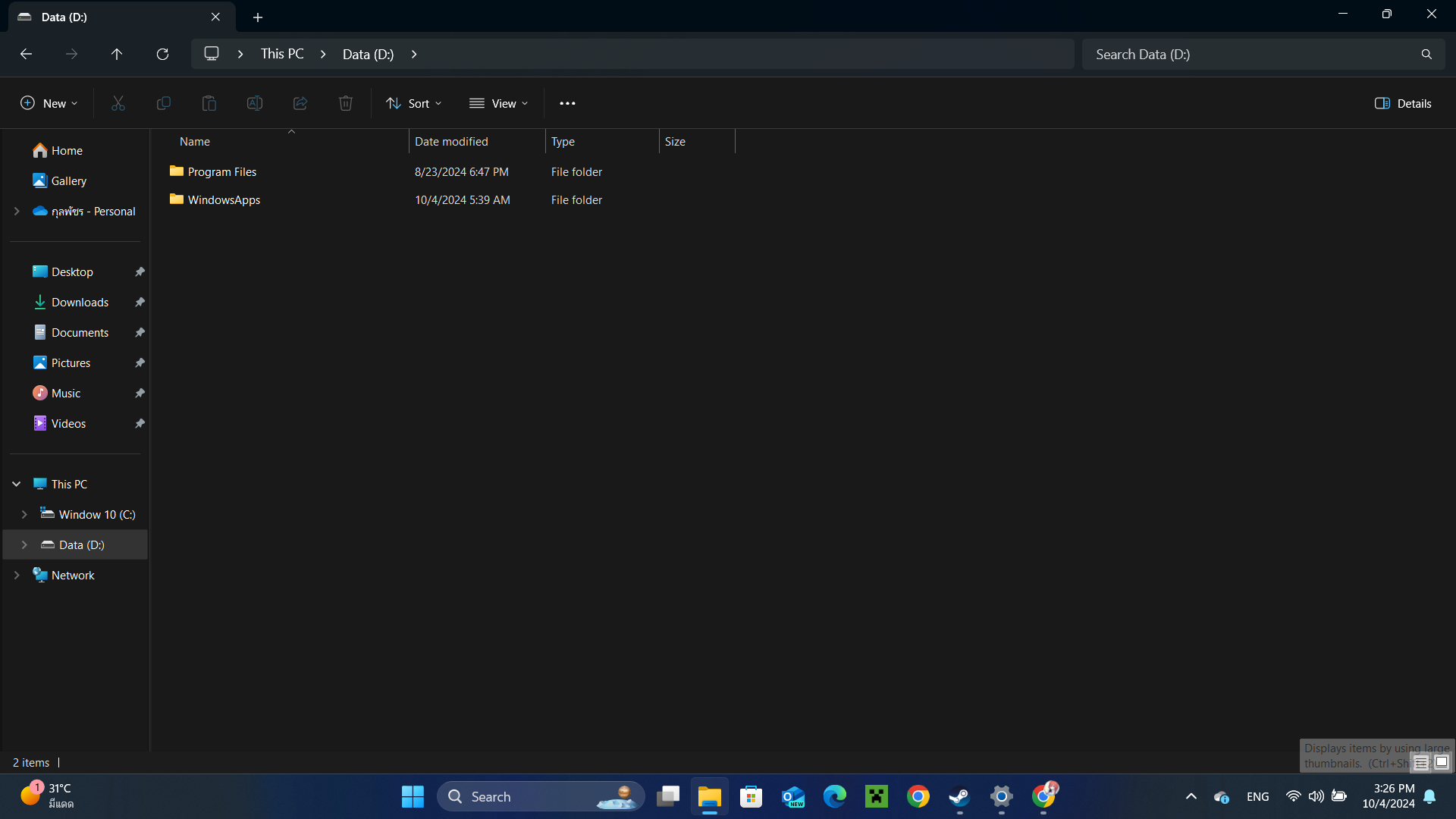The image size is (1456, 819).
Task: Switch to the large thumbnails view in the status bar
Action: [x=1442, y=762]
